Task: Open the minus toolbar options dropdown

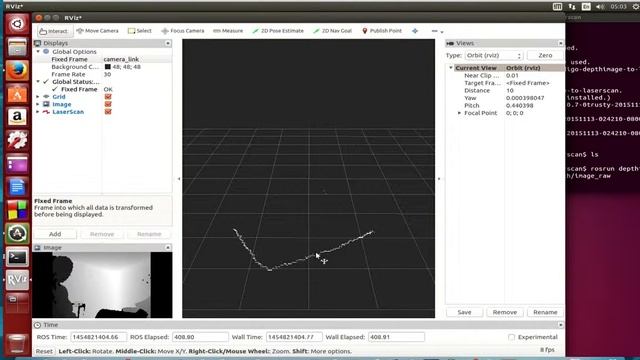Action: point(437,31)
